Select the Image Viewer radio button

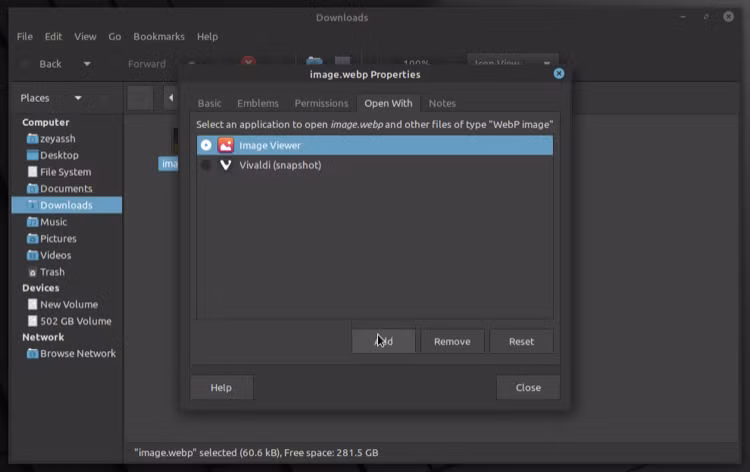click(x=206, y=145)
